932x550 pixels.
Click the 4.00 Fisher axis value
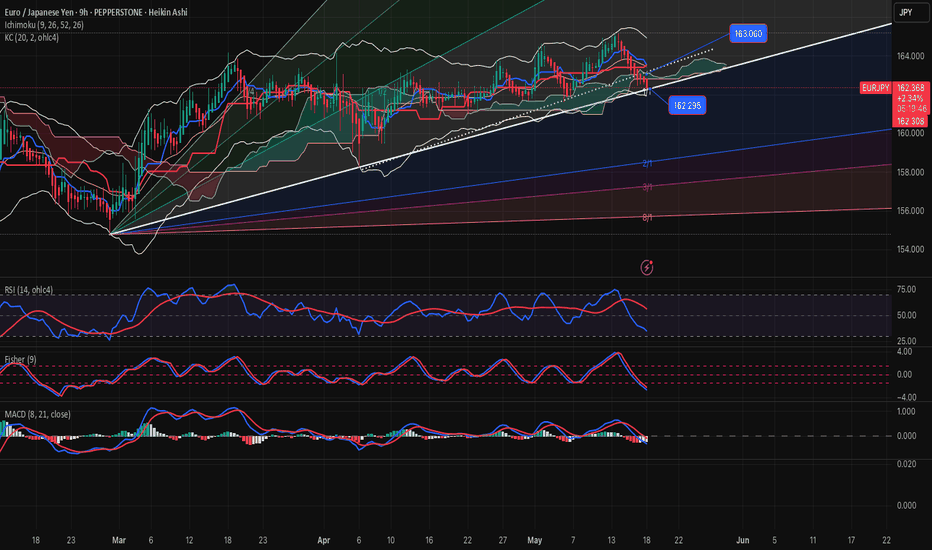coord(904,352)
